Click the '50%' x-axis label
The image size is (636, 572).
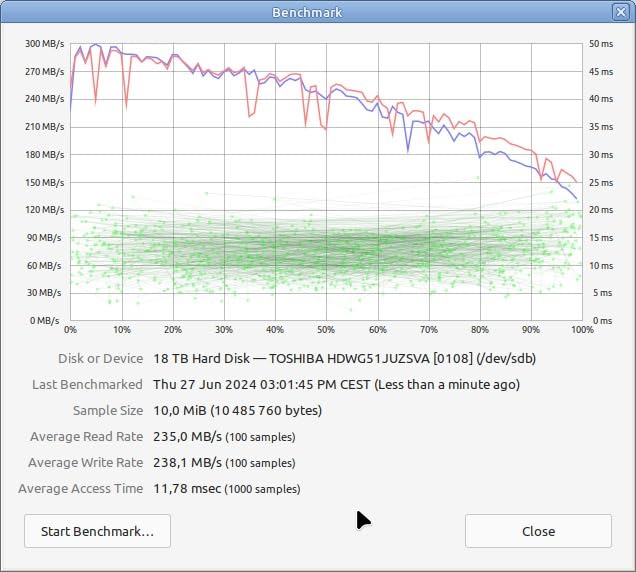point(326,330)
